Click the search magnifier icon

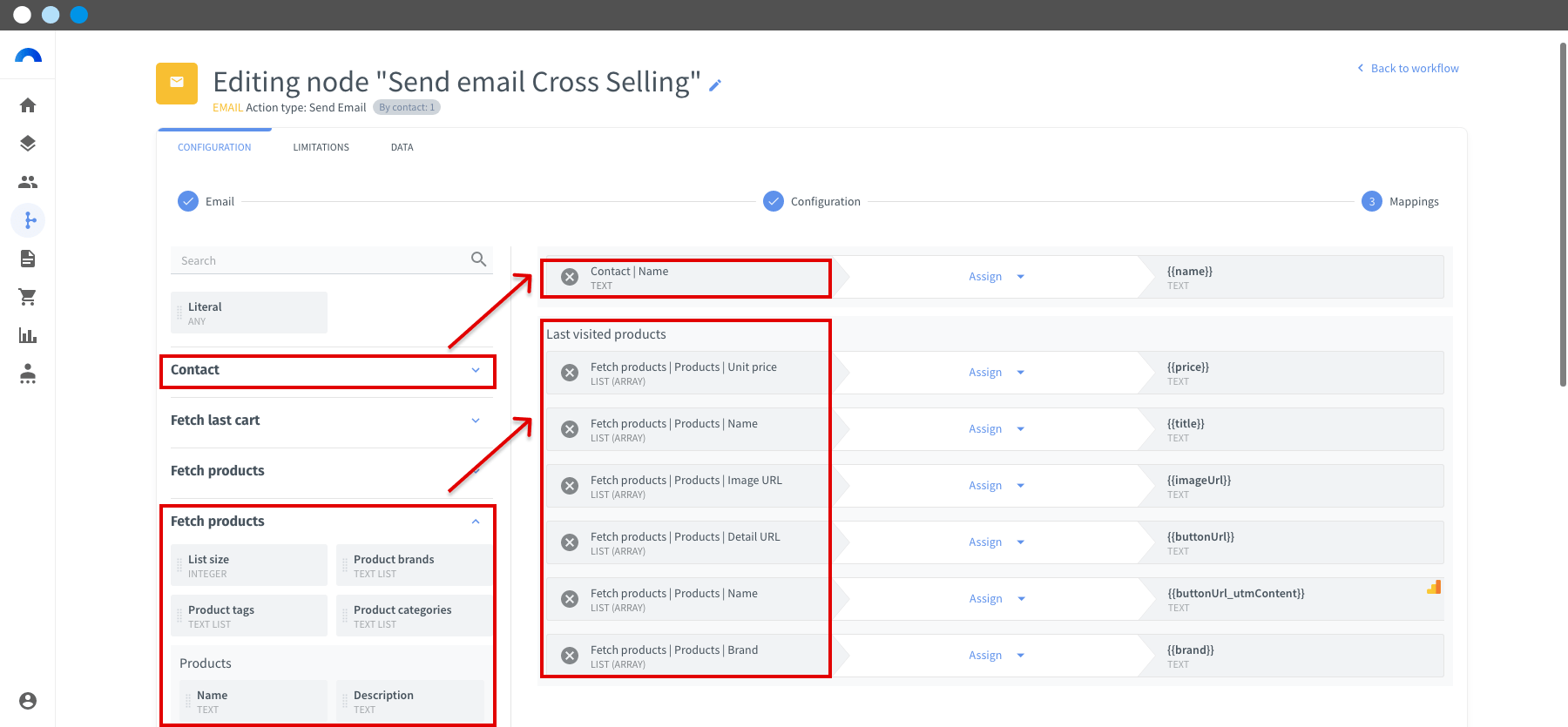(478, 259)
